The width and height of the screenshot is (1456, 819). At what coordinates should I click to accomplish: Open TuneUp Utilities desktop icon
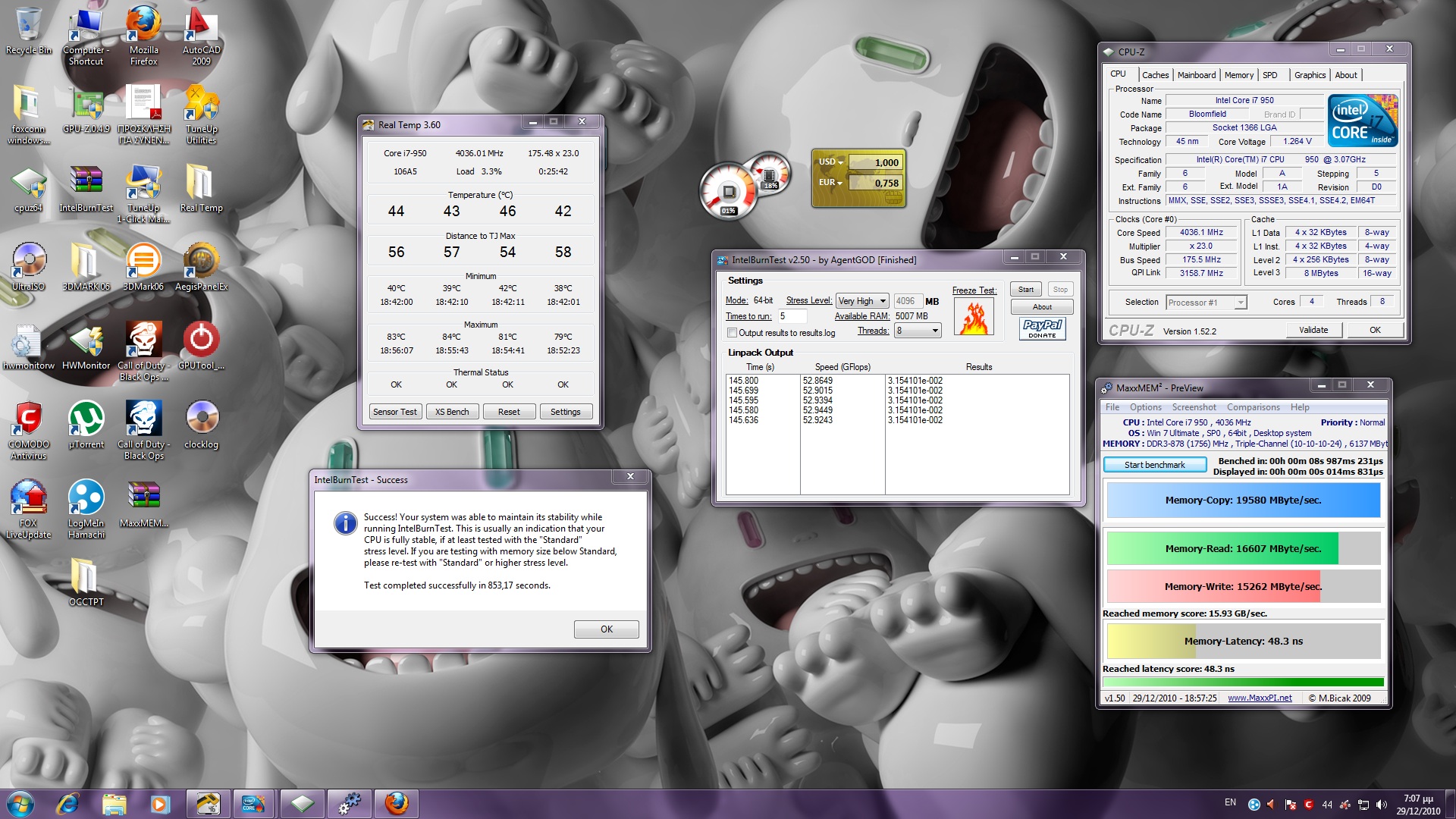[201, 115]
